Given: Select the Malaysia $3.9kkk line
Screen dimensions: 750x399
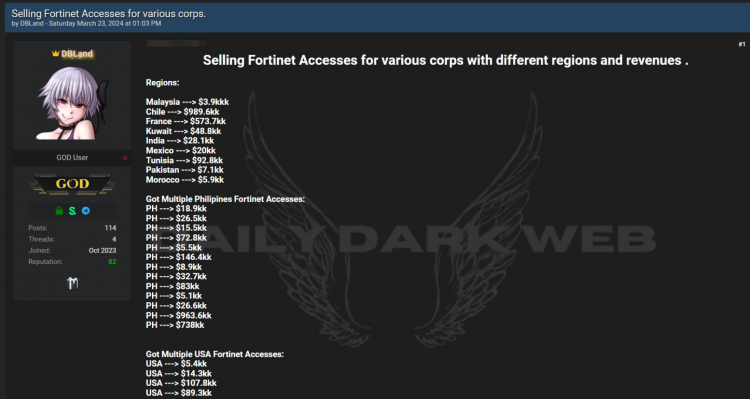Looking at the screenshot, I should point(188,102).
